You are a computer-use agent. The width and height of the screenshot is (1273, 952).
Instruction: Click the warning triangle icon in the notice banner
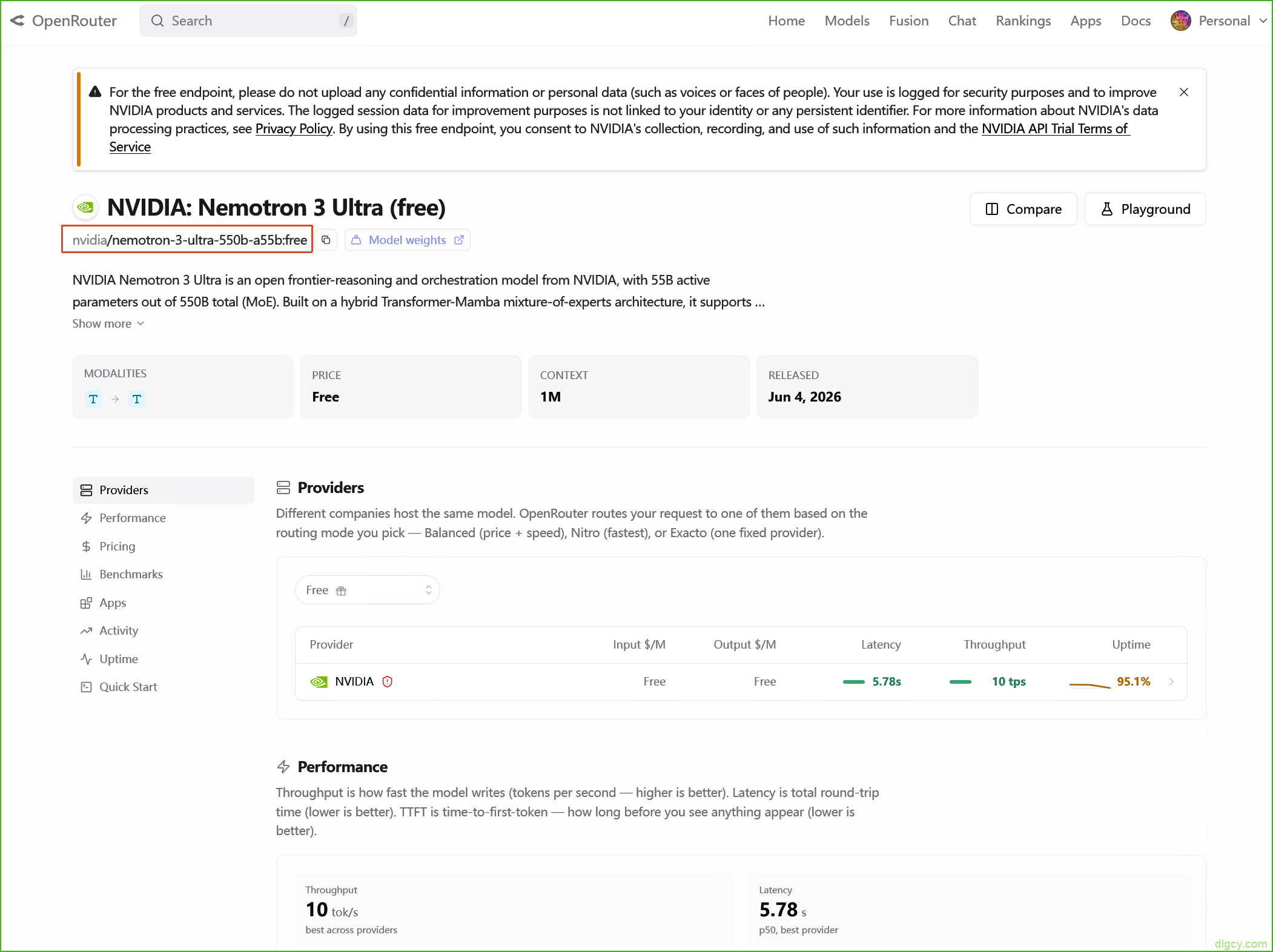coord(95,92)
